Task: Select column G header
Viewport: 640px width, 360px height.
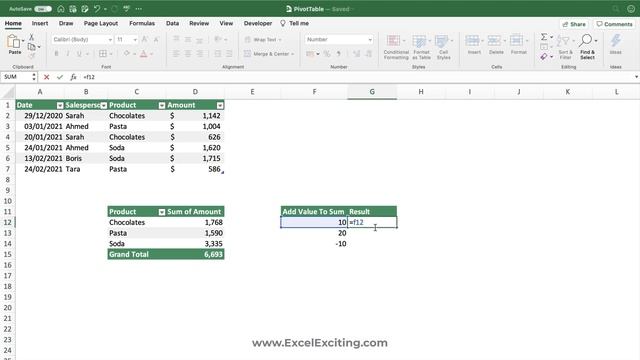Action: [x=372, y=92]
